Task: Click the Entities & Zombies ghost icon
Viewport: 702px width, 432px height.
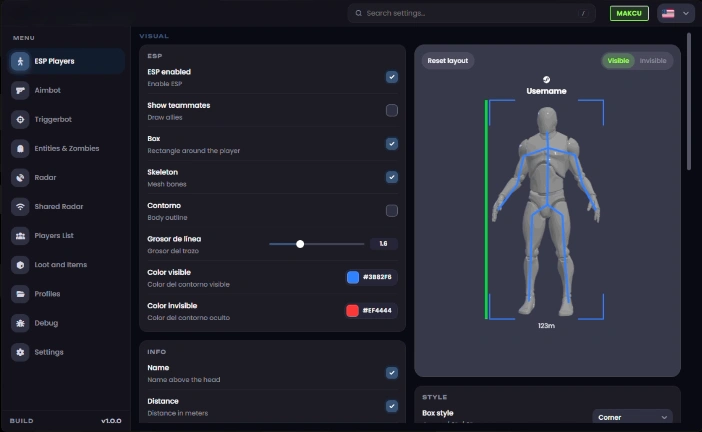Action: 20,149
